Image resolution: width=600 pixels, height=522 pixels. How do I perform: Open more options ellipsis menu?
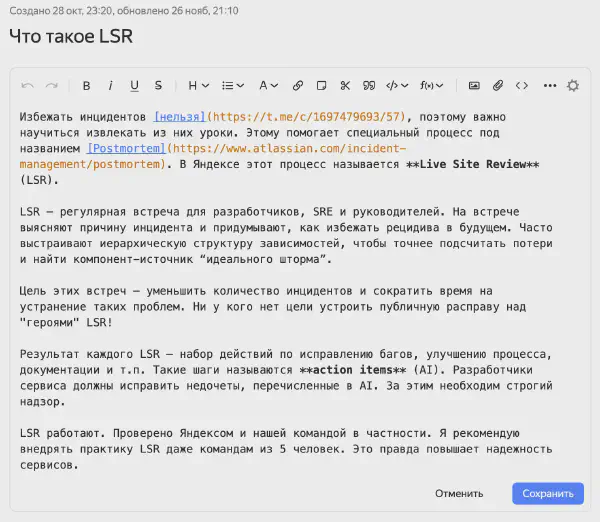(550, 86)
